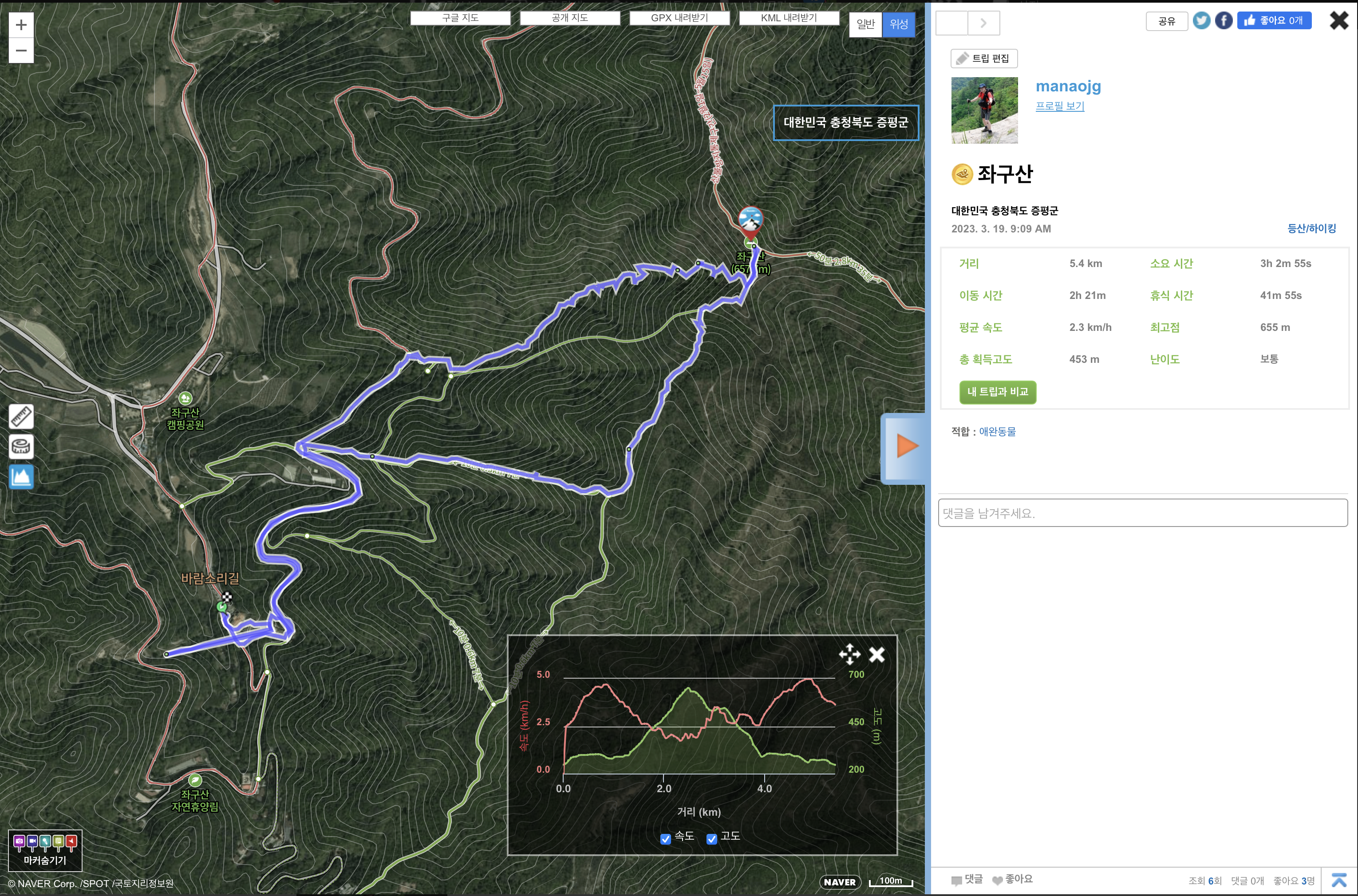1358x896 pixels.
Task: Uncheck the 속도 speed checkbox
Action: click(x=665, y=838)
